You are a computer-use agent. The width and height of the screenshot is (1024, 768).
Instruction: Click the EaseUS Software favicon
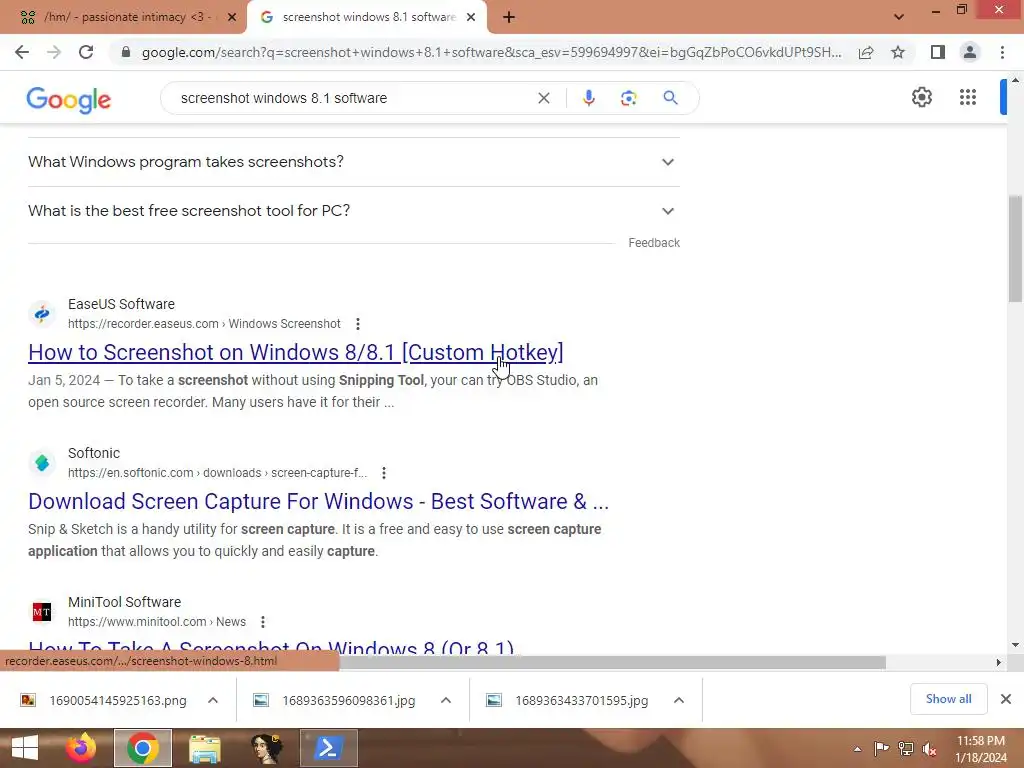coord(42,314)
